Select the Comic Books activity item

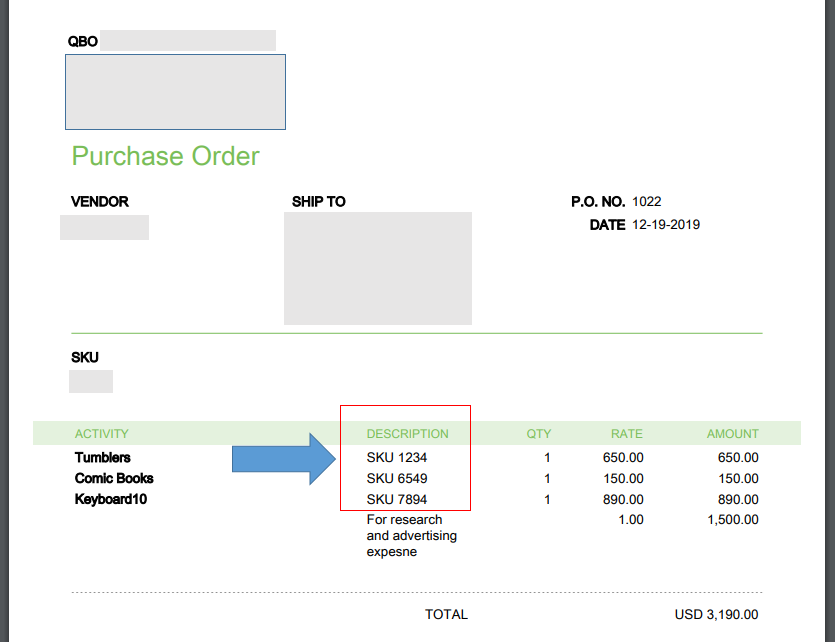pos(114,478)
